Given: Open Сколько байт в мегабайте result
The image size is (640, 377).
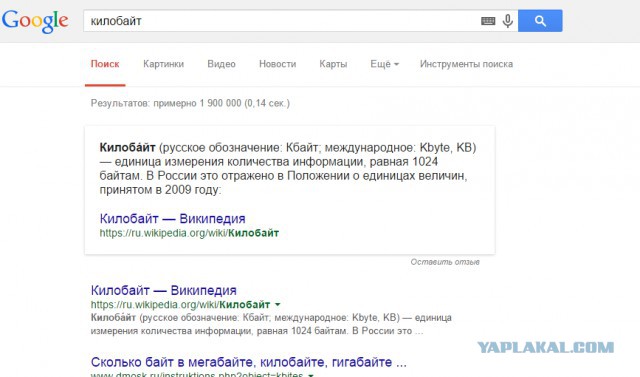Looking at the screenshot, I should coord(249,362).
